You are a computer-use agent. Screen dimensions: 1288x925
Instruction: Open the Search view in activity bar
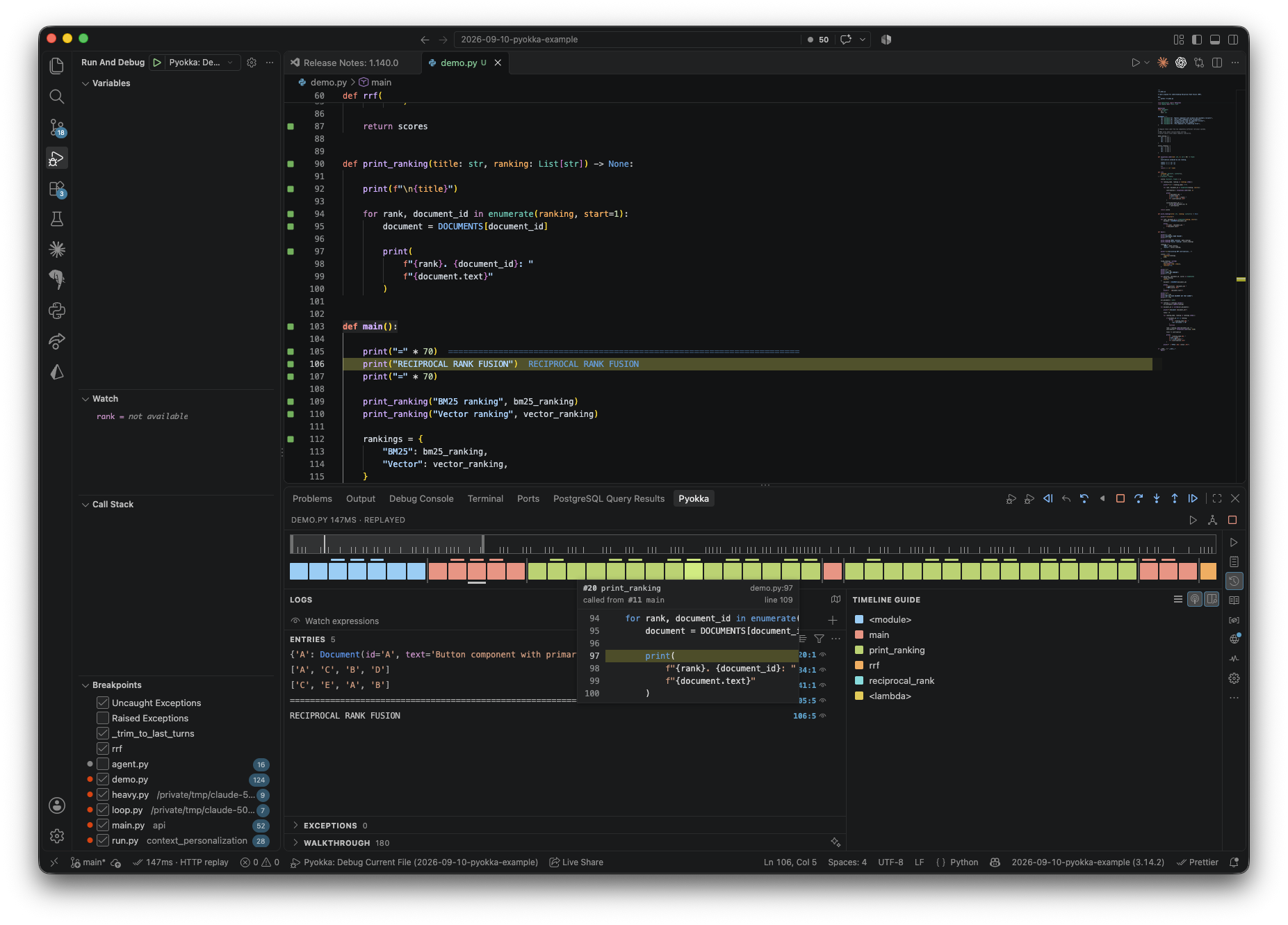[x=57, y=97]
